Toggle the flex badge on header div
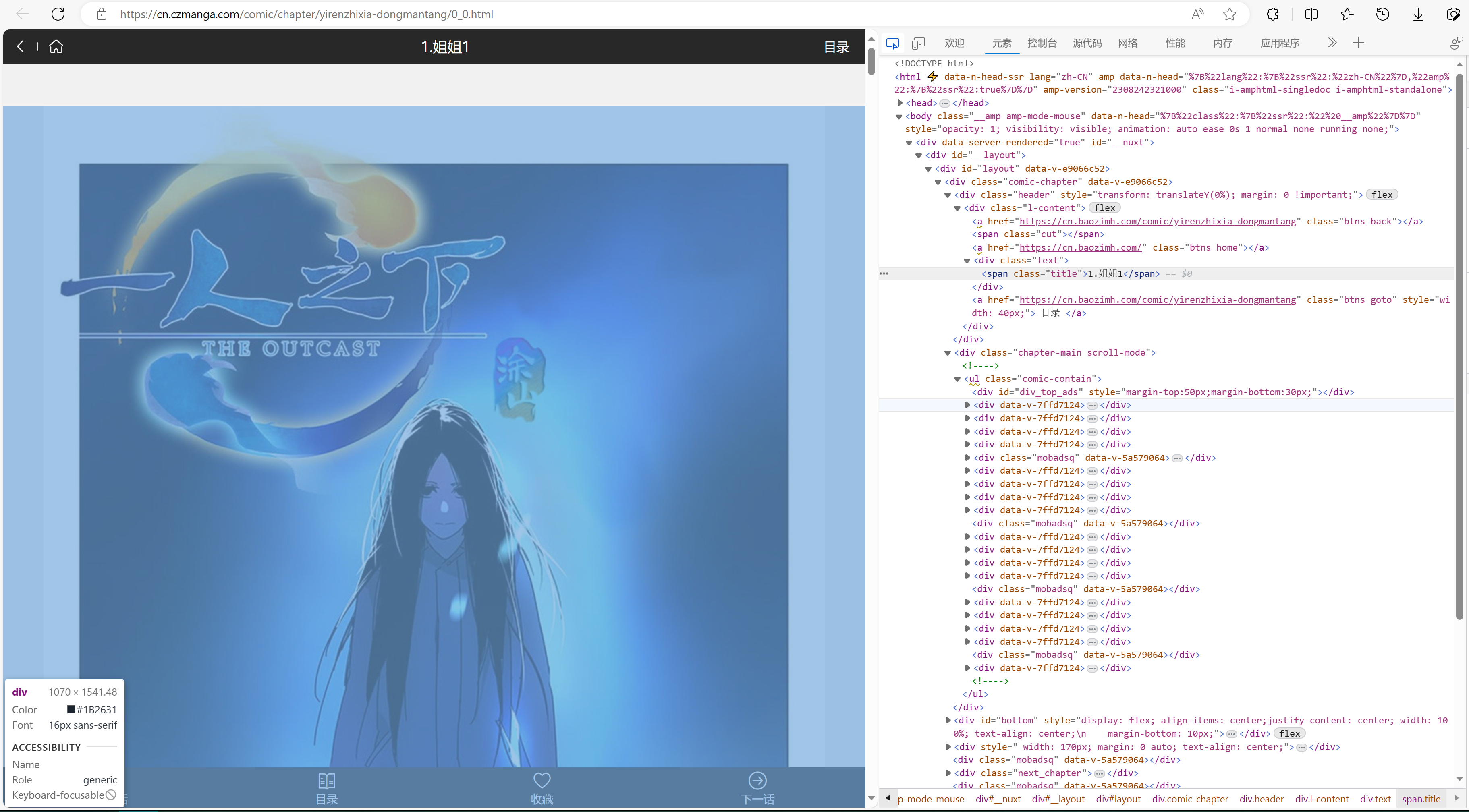The height and width of the screenshot is (812, 1469). tap(1382, 195)
